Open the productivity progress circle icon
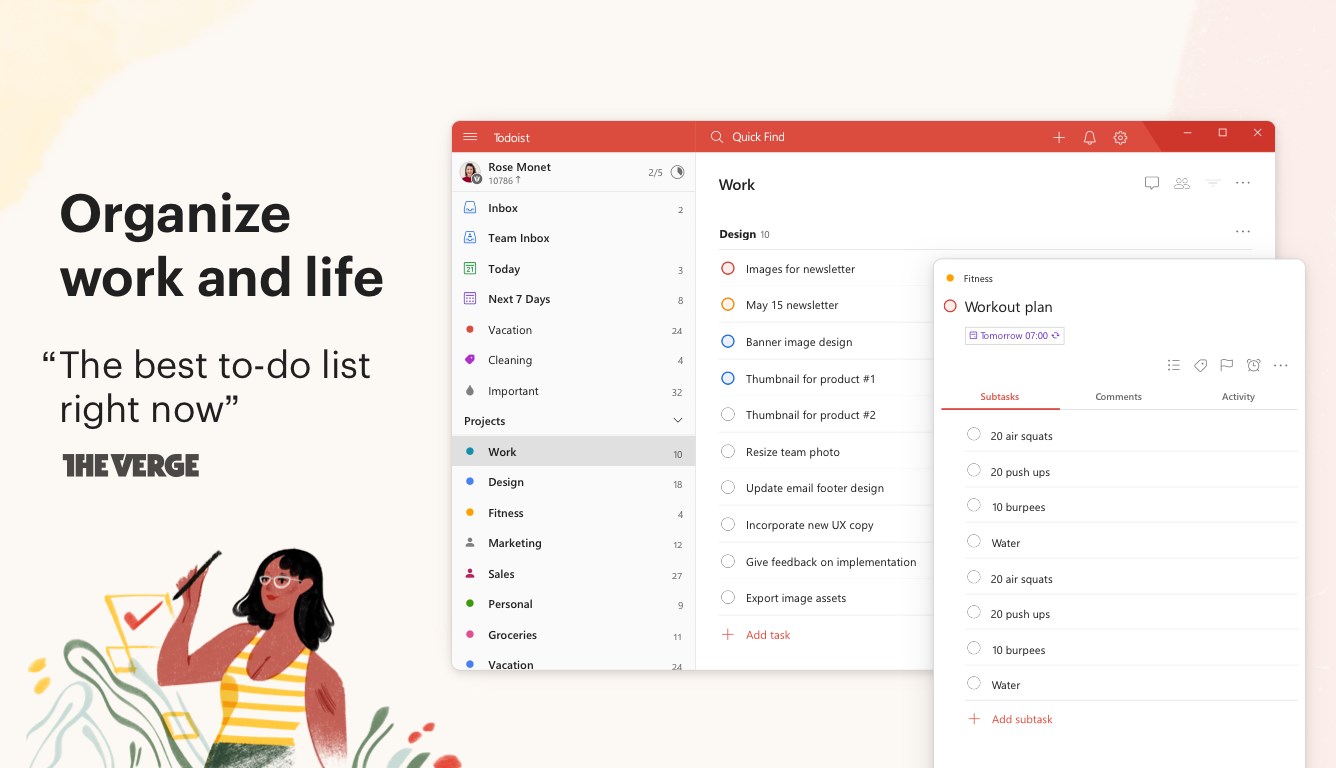This screenshot has height=768, width=1336. (x=677, y=172)
